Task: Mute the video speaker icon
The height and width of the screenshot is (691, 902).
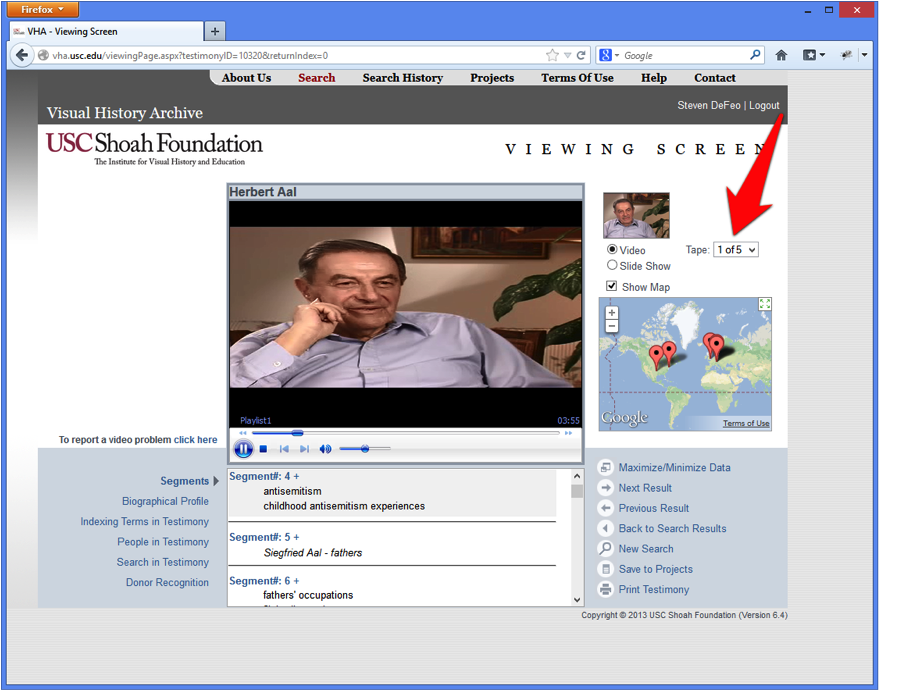Action: click(x=326, y=449)
